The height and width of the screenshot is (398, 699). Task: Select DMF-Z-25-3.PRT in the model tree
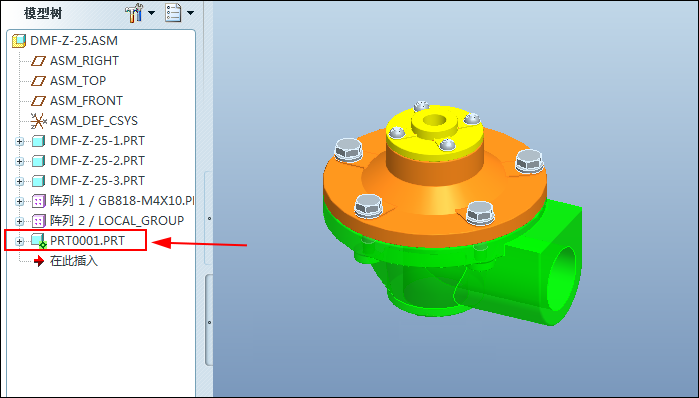[97, 181]
